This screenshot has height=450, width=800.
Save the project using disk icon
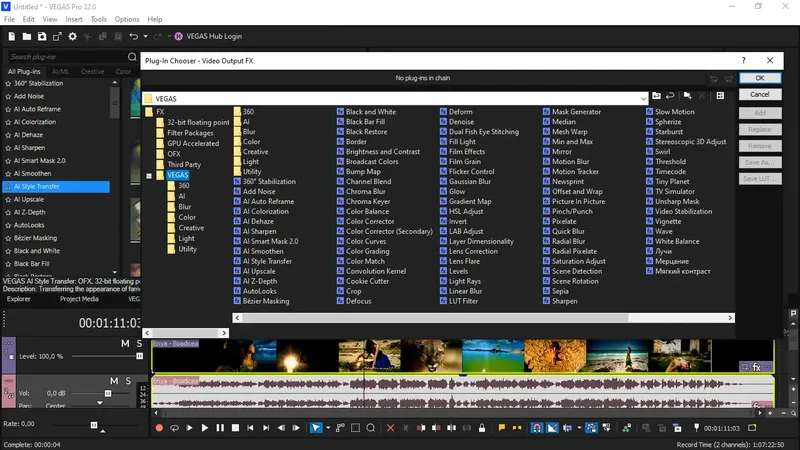pos(42,36)
